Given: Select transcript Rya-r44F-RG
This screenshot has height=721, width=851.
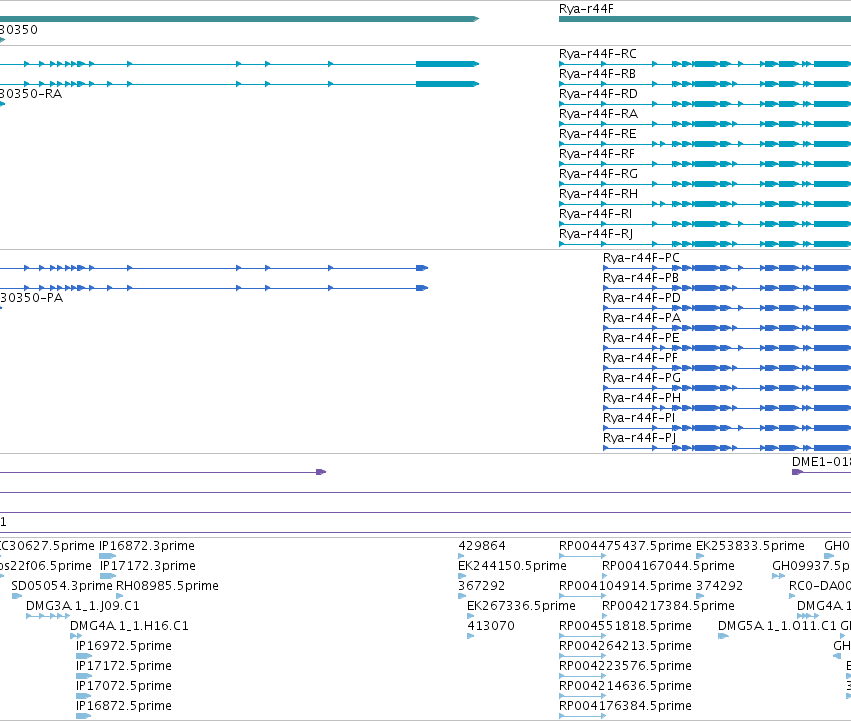Looking at the screenshot, I should [598, 174].
